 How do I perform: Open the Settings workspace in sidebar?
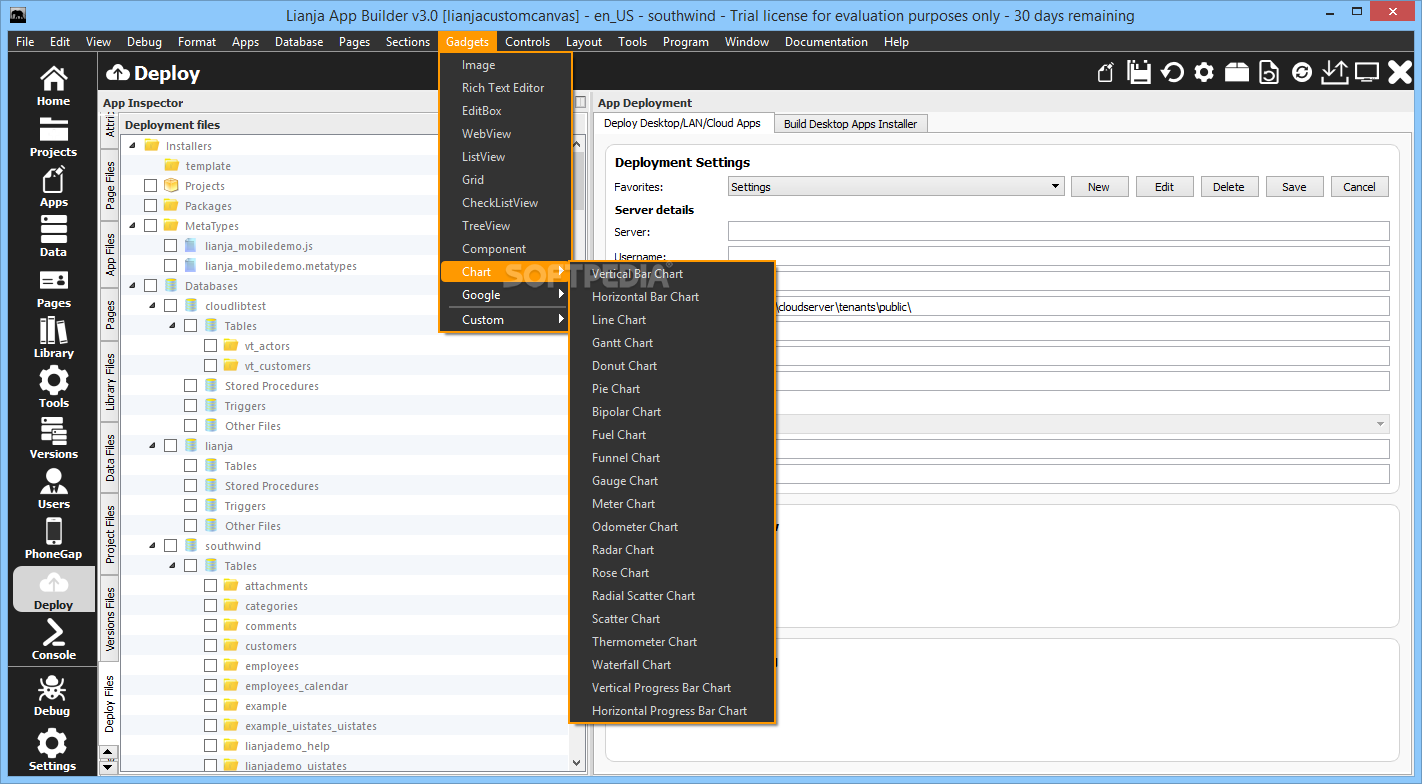[53, 751]
